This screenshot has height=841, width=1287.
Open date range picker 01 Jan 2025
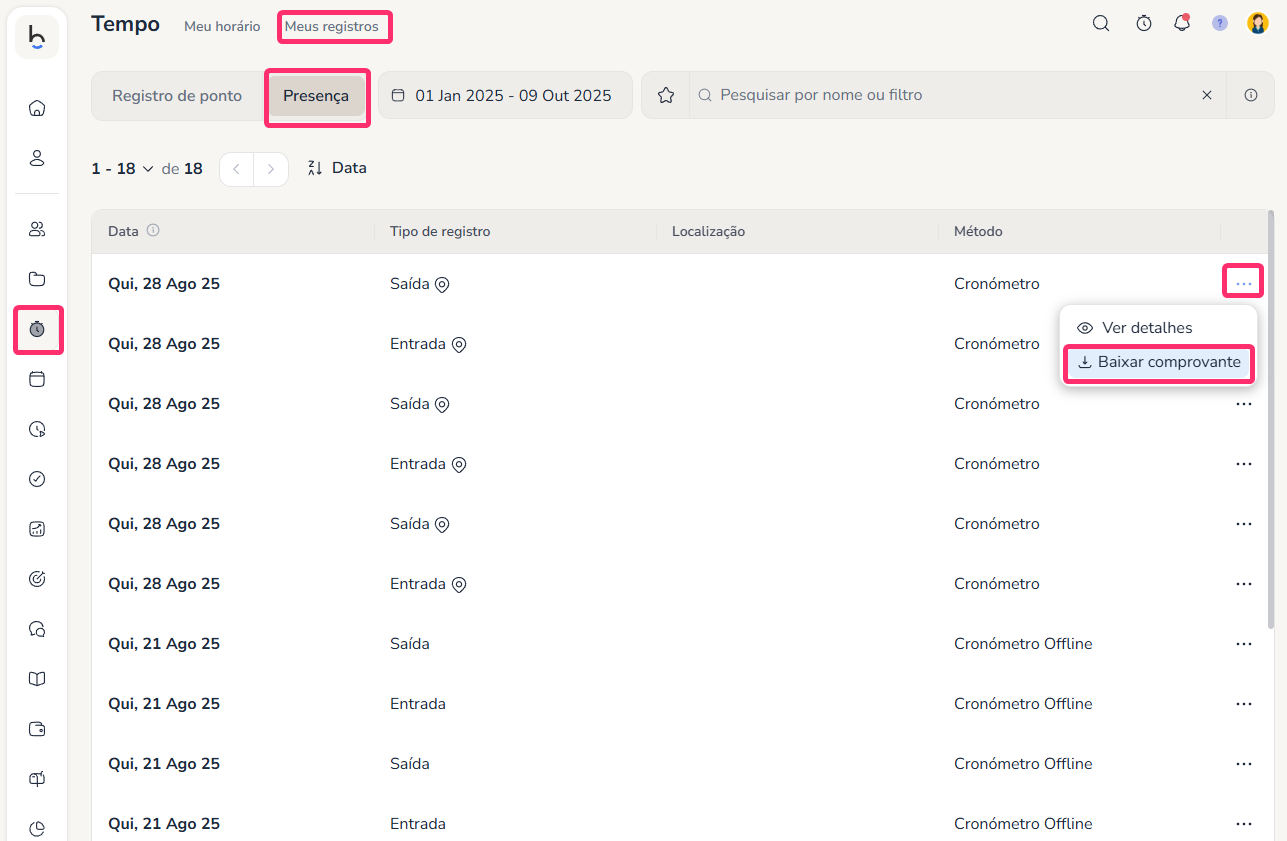click(503, 96)
